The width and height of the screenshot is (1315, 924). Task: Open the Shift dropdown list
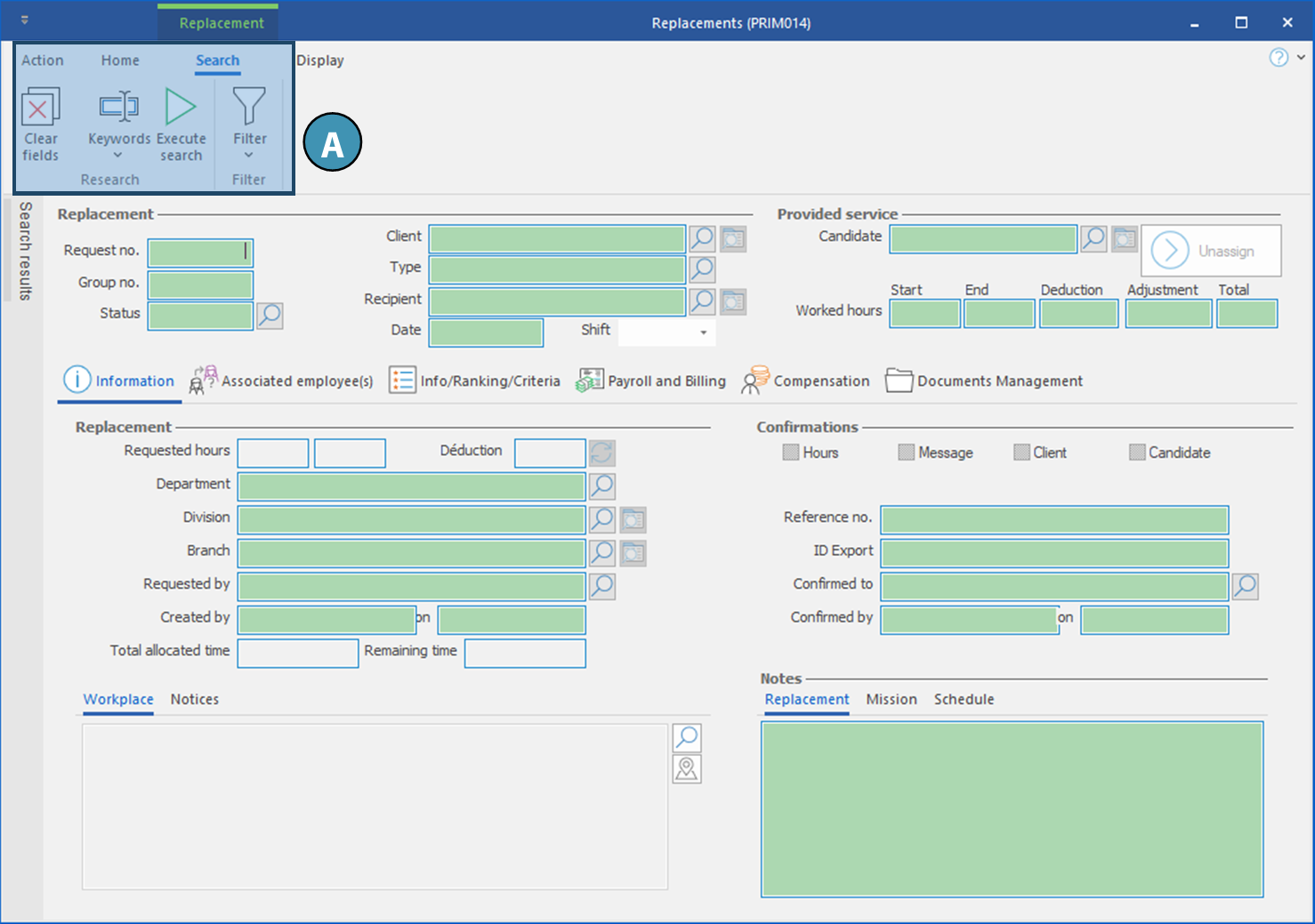click(x=703, y=333)
